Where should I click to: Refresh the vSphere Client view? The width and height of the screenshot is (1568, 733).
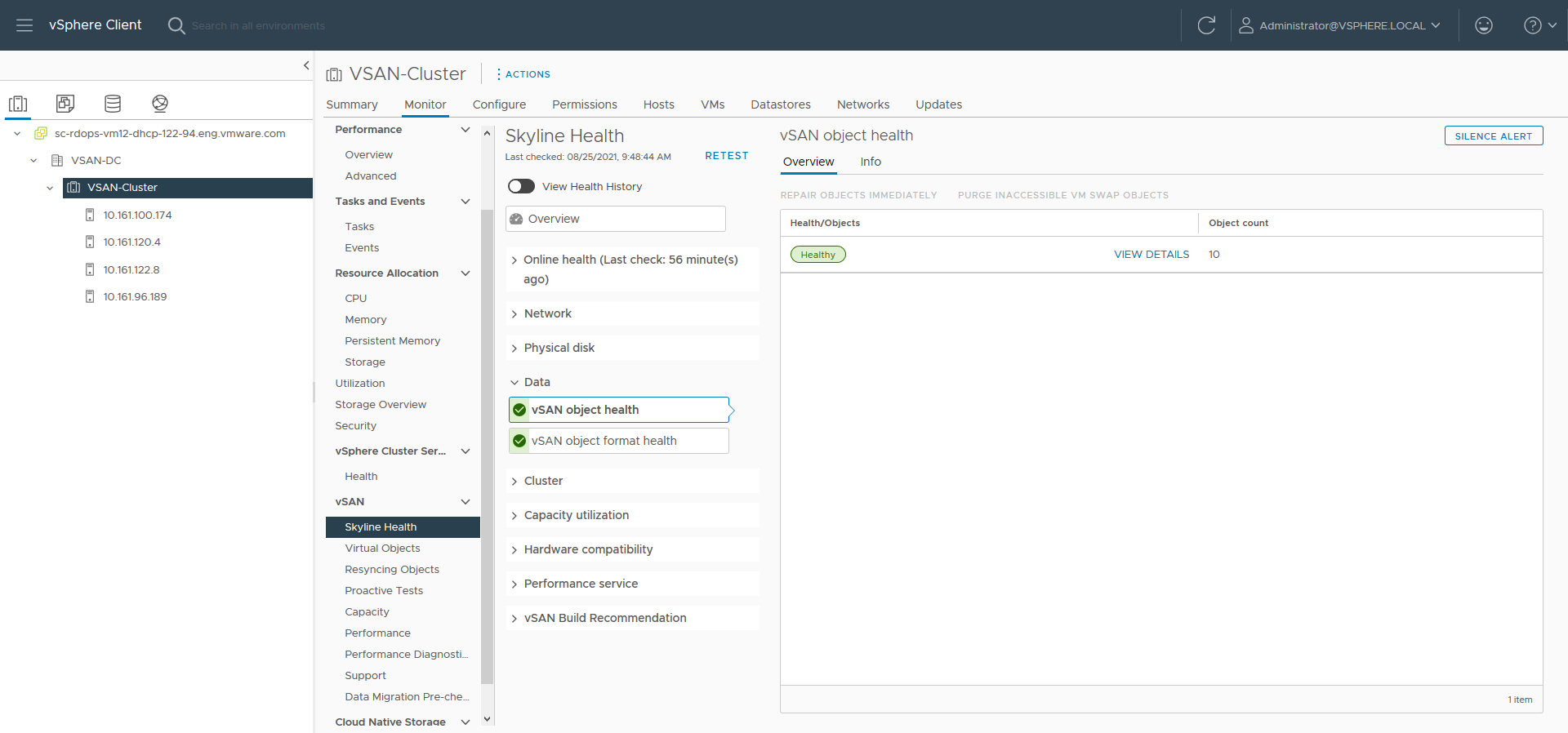(x=1206, y=25)
